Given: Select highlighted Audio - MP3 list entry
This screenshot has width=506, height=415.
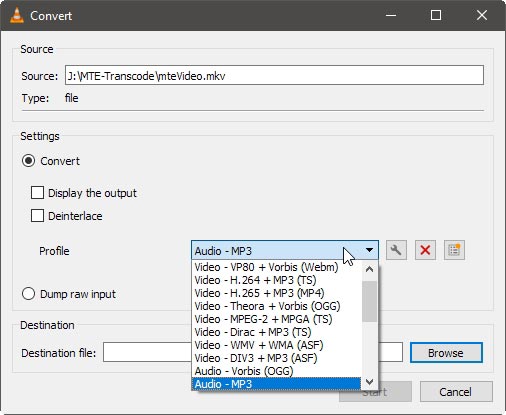Looking at the screenshot, I should point(277,384).
